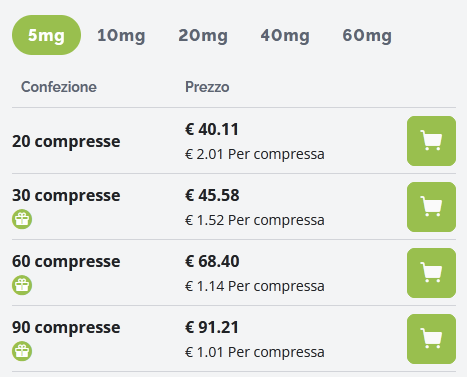467x377 pixels.
Task: Click the € 40.11 price
Action: coord(212,129)
